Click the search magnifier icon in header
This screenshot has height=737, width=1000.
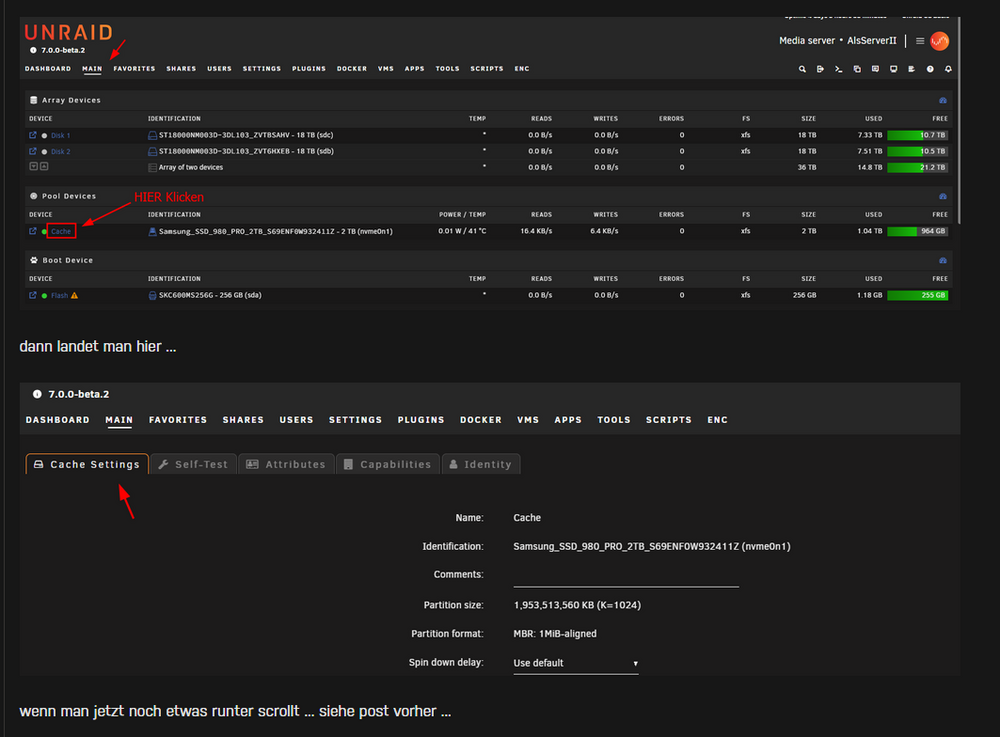pyautogui.click(x=802, y=69)
